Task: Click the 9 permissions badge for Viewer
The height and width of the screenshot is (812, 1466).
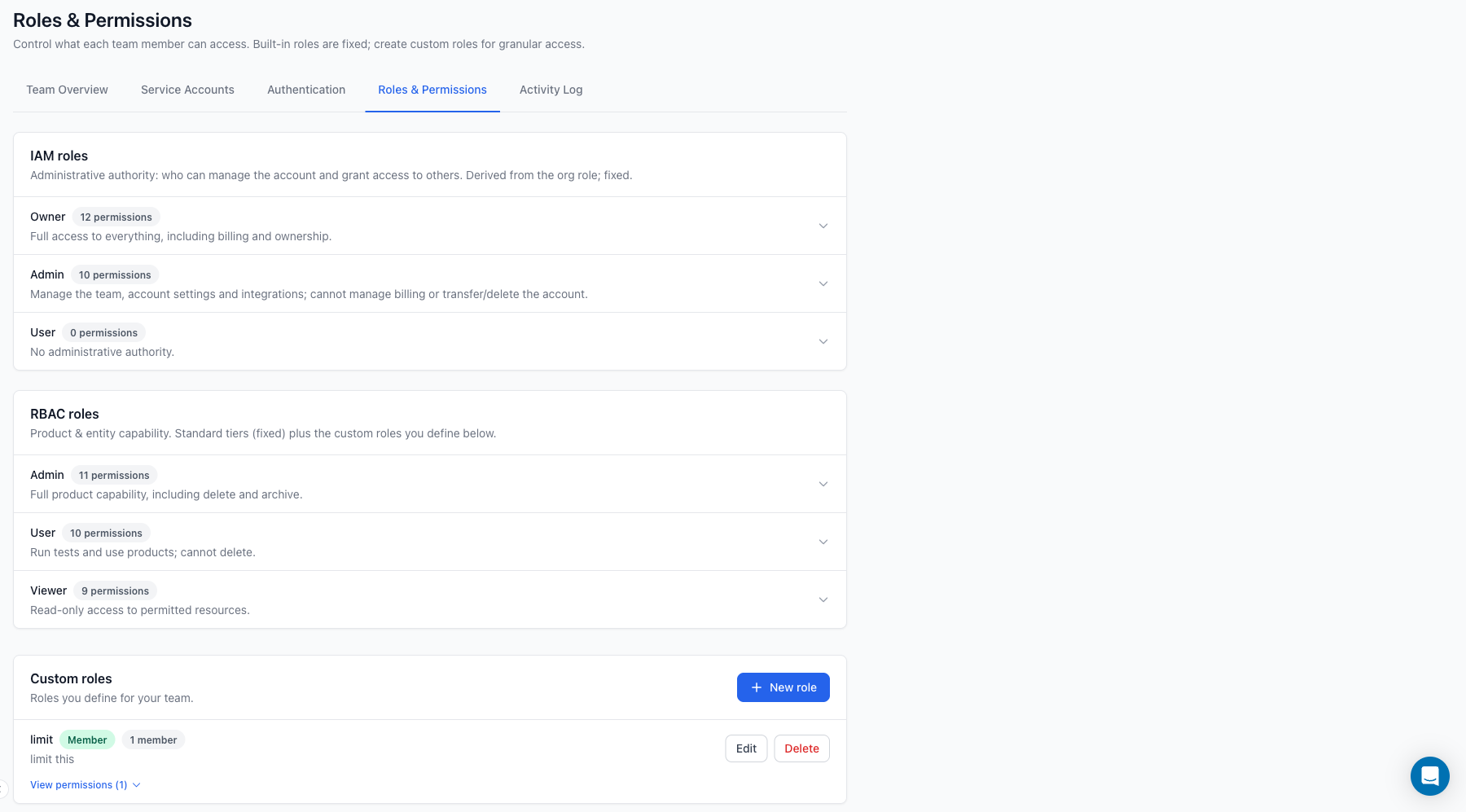Action: tap(115, 590)
